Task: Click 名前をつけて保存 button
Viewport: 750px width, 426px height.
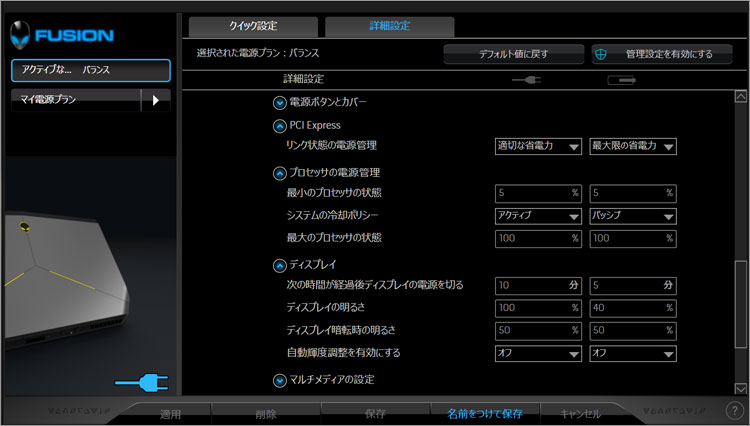Action: click(x=485, y=414)
